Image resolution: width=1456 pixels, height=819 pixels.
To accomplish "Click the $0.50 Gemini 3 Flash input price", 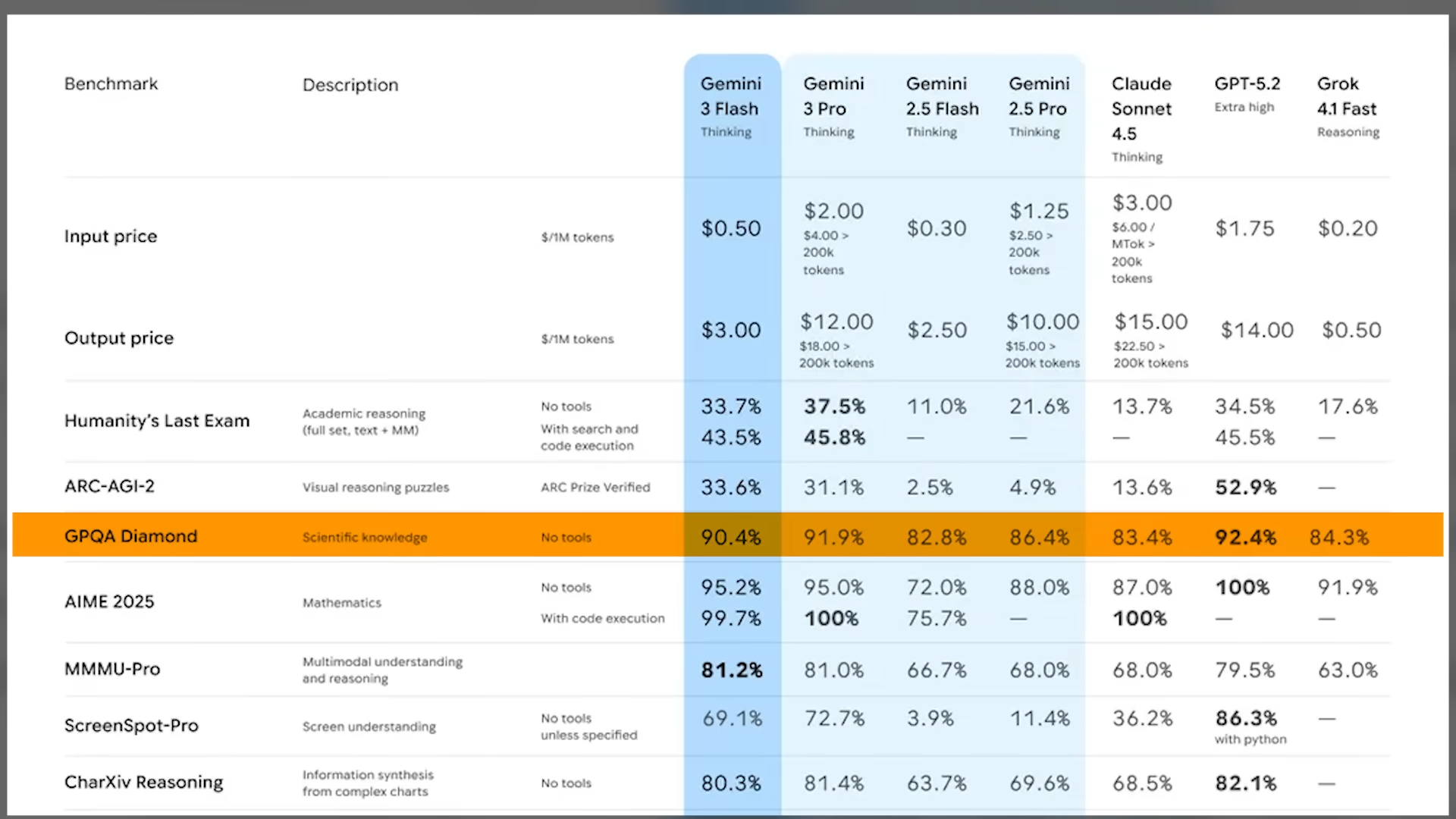I will 730,228.
